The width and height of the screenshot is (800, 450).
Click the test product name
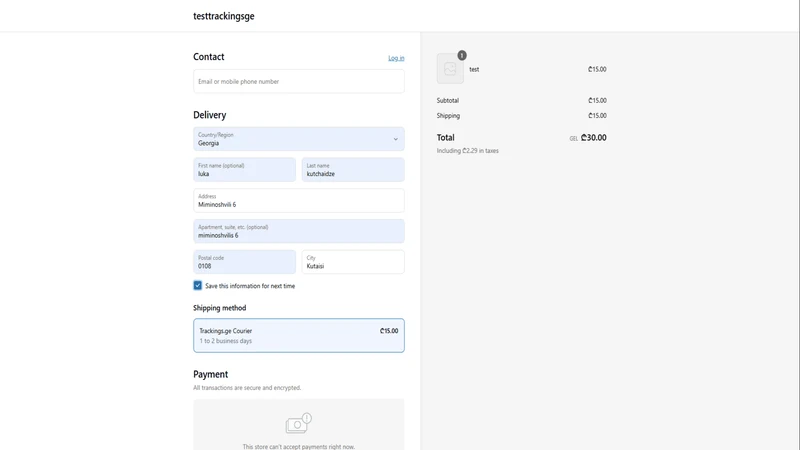pos(474,69)
